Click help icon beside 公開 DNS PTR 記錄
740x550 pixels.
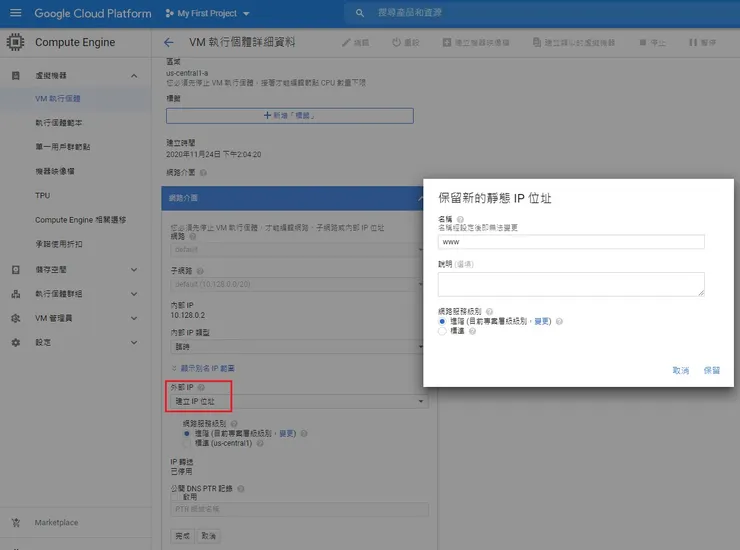point(241,489)
